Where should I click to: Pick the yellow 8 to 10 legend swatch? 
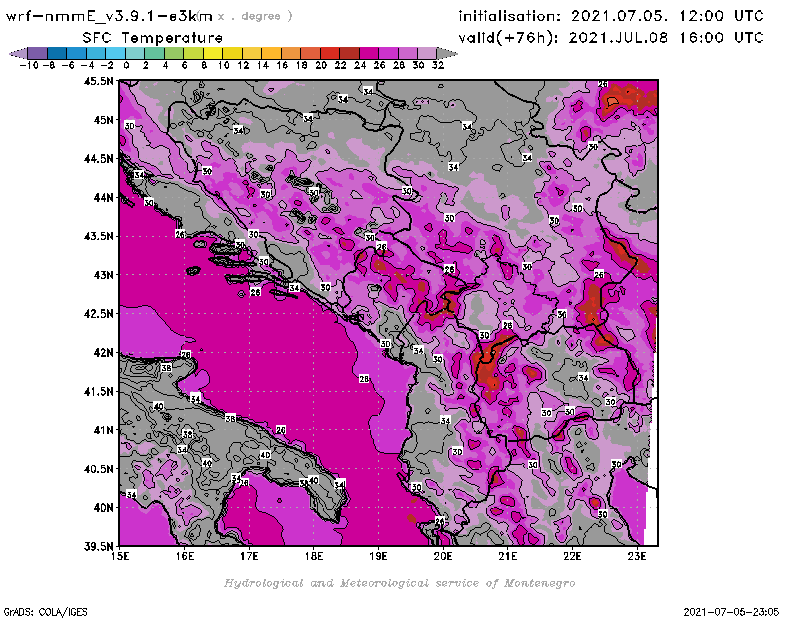click(x=213, y=53)
